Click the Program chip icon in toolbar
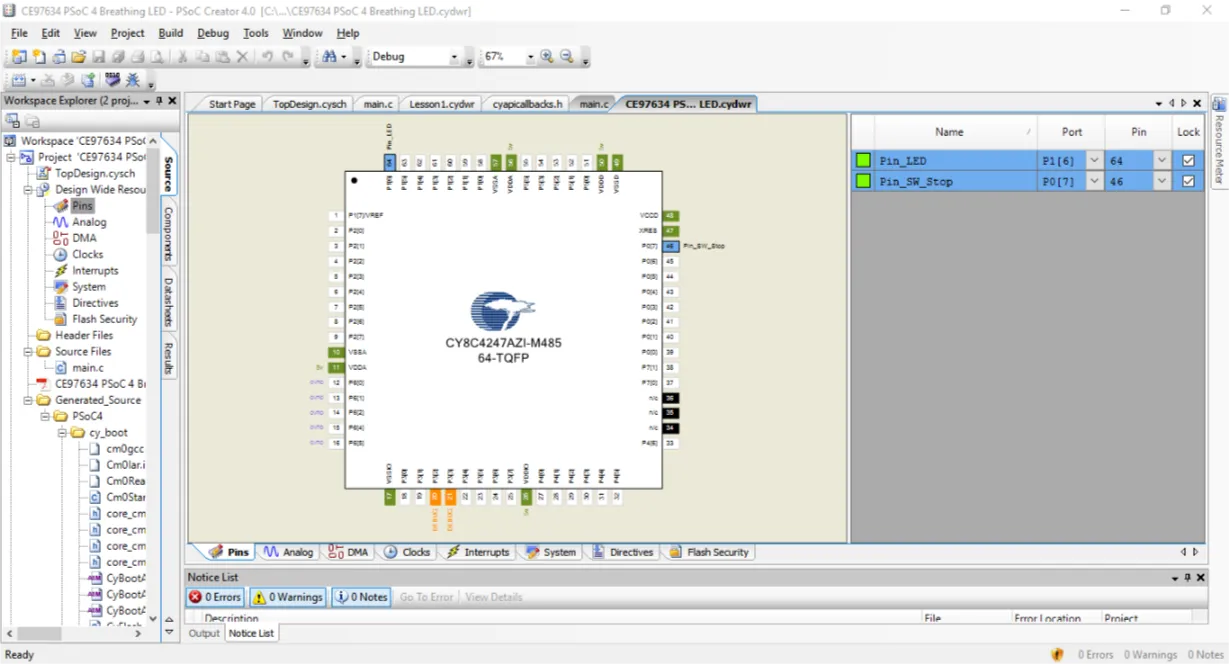Screen dimensions: 1229x664 (x=112, y=80)
